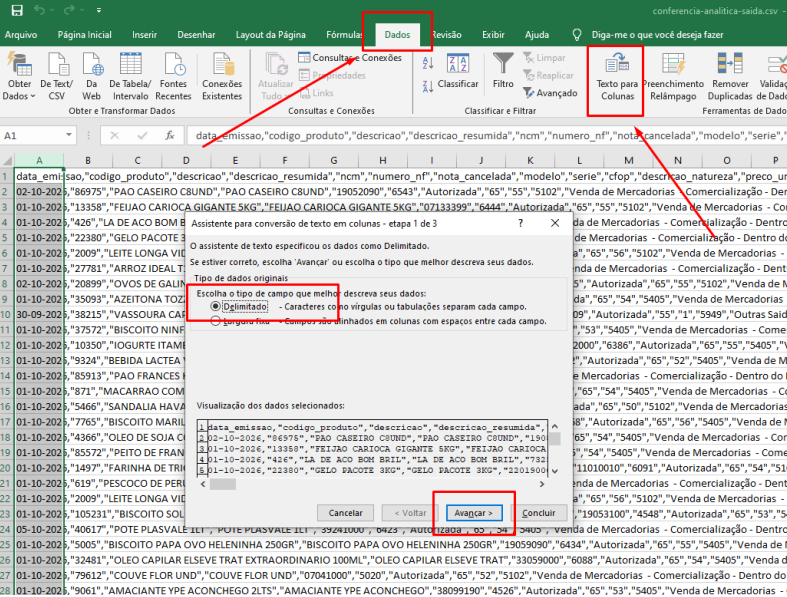The image size is (787, 597).
Task: Switch to Inserir tab
Action: pyautogui.click(x=145, y=35)
